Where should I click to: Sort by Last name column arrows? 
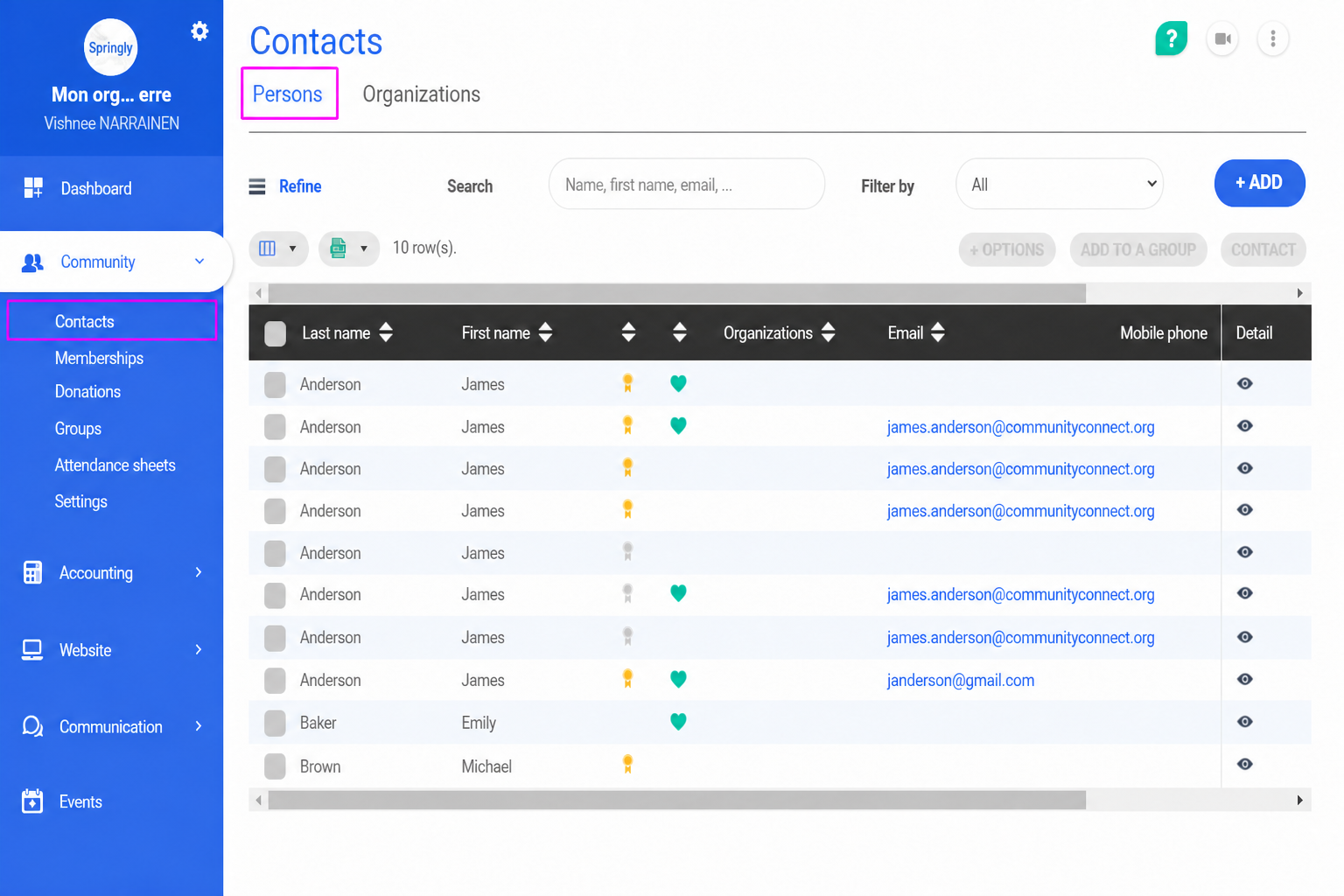click(386, 332)
